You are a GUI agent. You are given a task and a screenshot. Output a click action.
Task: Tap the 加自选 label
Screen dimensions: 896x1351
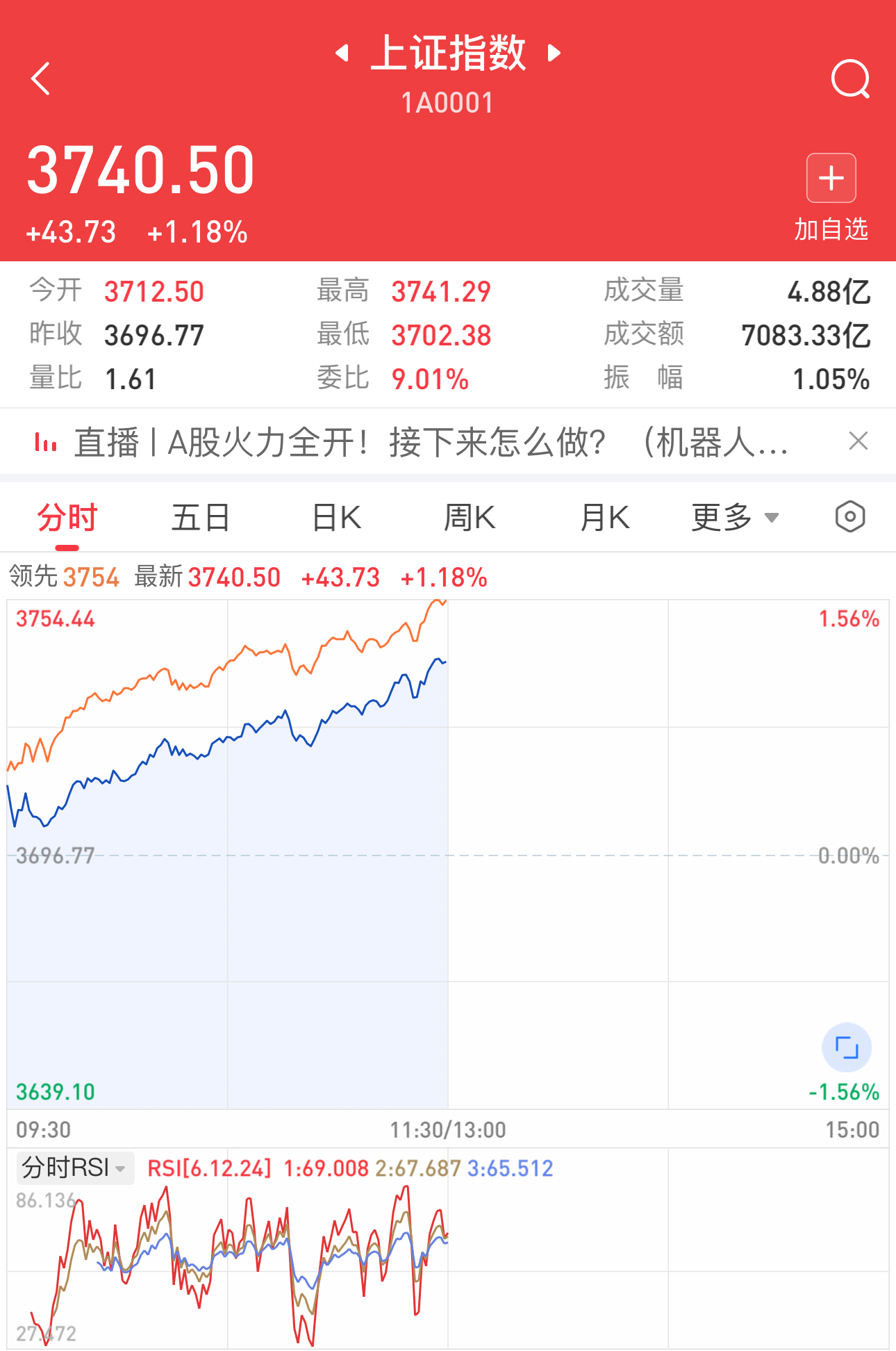click(831, 229)
